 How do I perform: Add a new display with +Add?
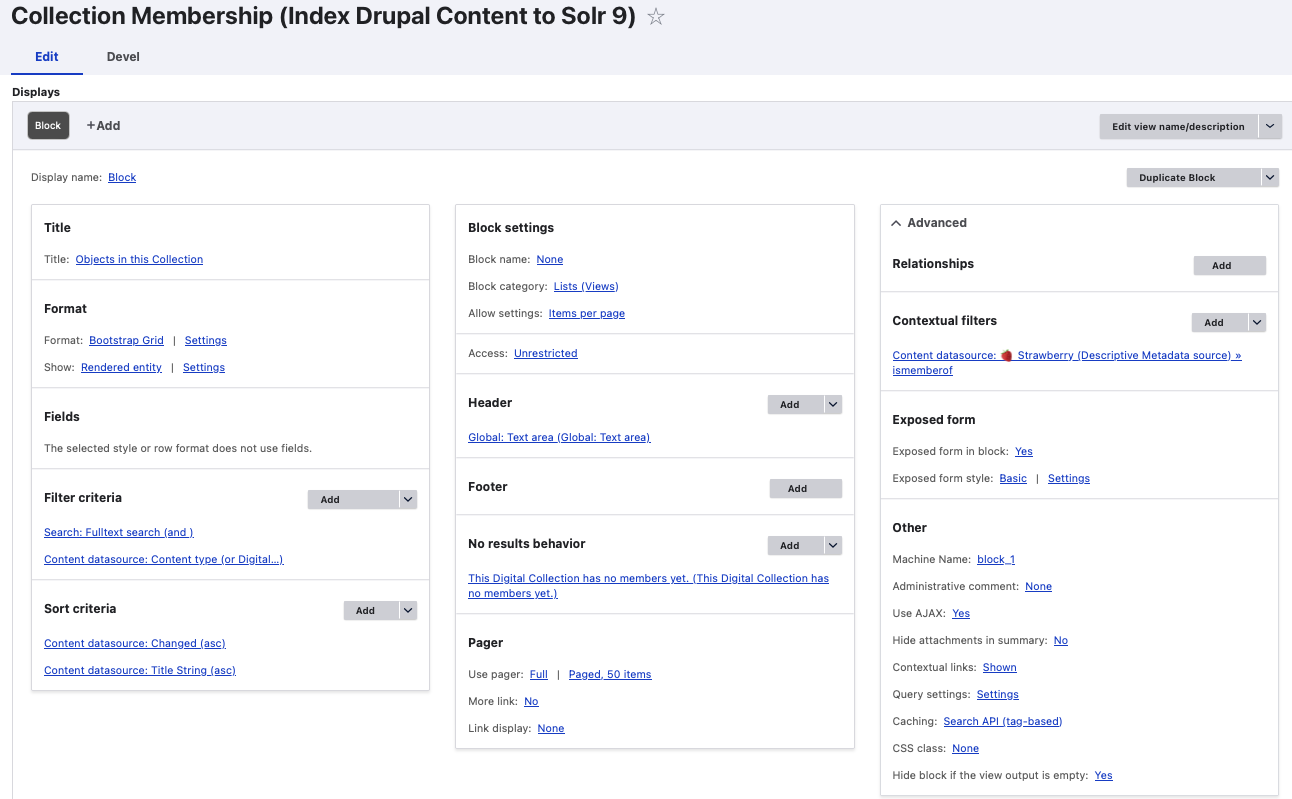(x=103, y=126)
